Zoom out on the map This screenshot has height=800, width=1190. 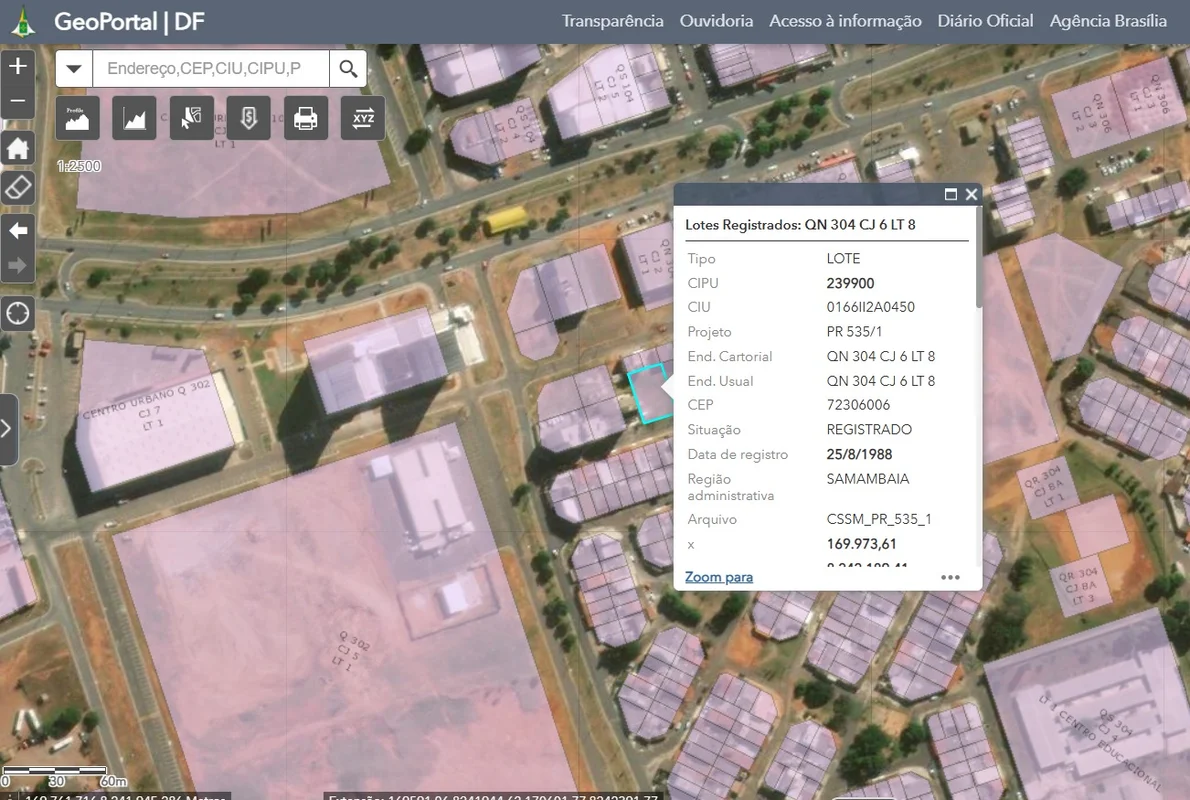pos(18,101)
